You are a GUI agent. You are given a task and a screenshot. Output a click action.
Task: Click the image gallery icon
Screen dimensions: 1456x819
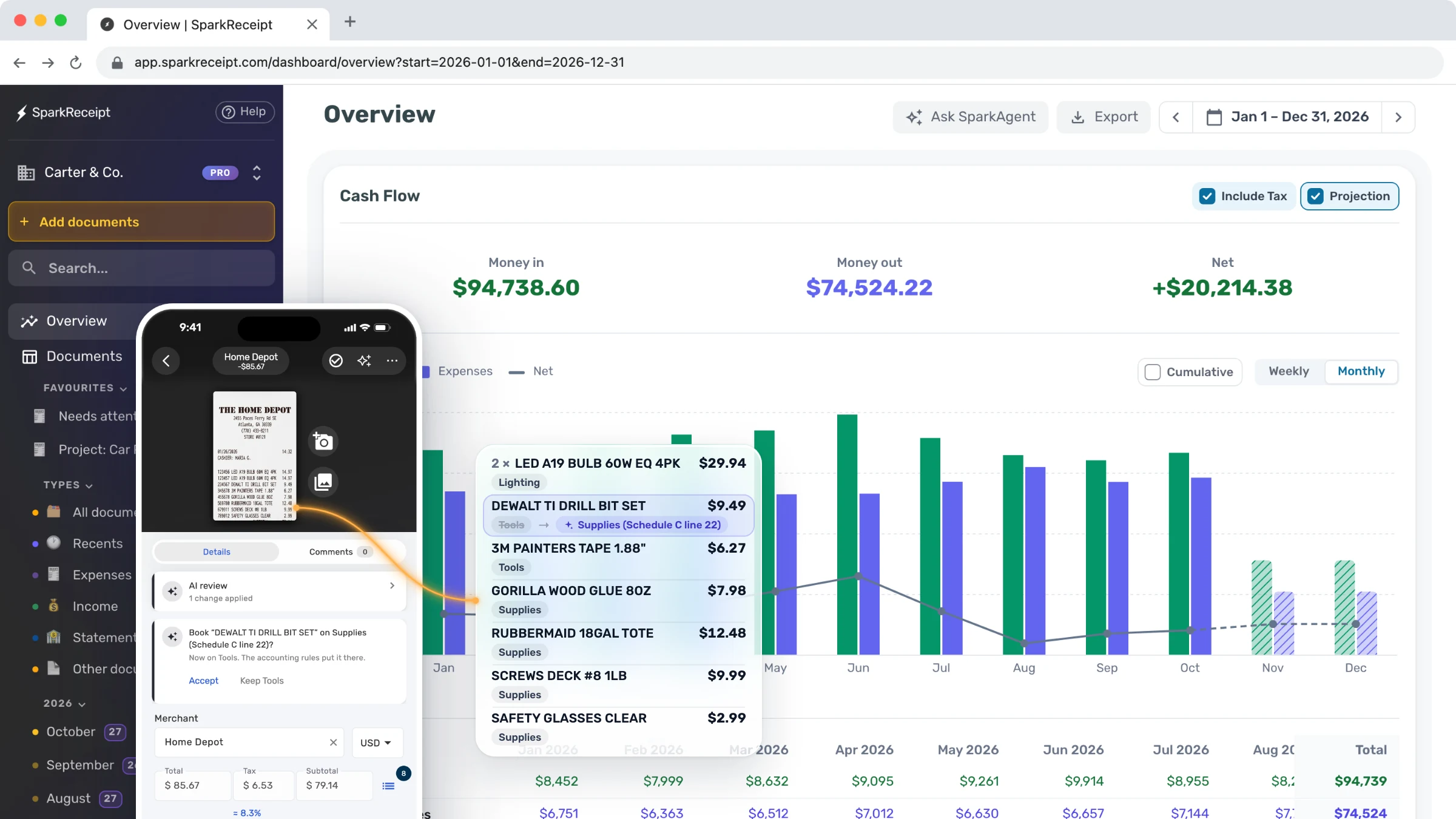click(323, 482)
